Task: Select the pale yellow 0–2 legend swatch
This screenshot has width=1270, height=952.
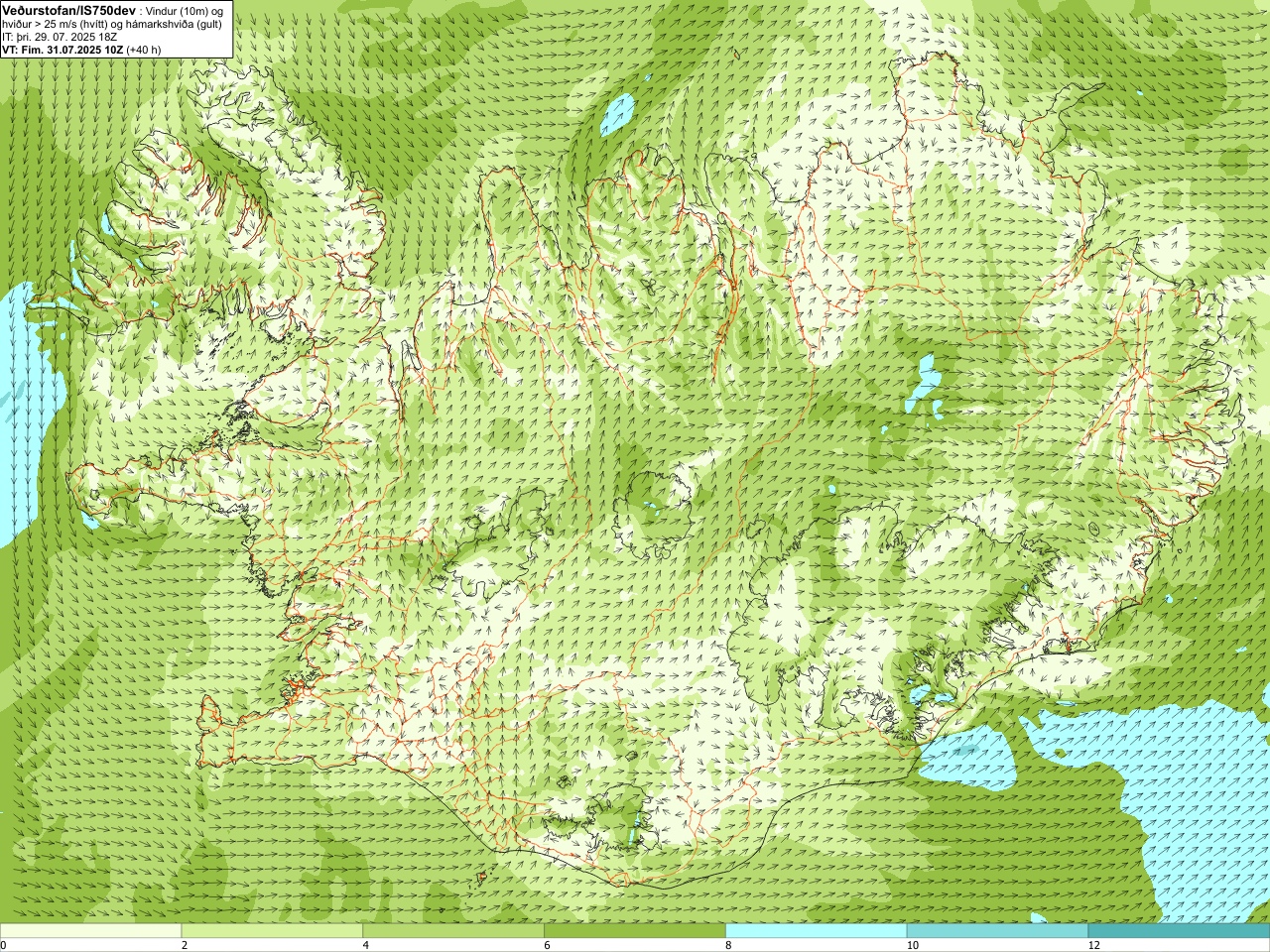Action: coord(90,931)
